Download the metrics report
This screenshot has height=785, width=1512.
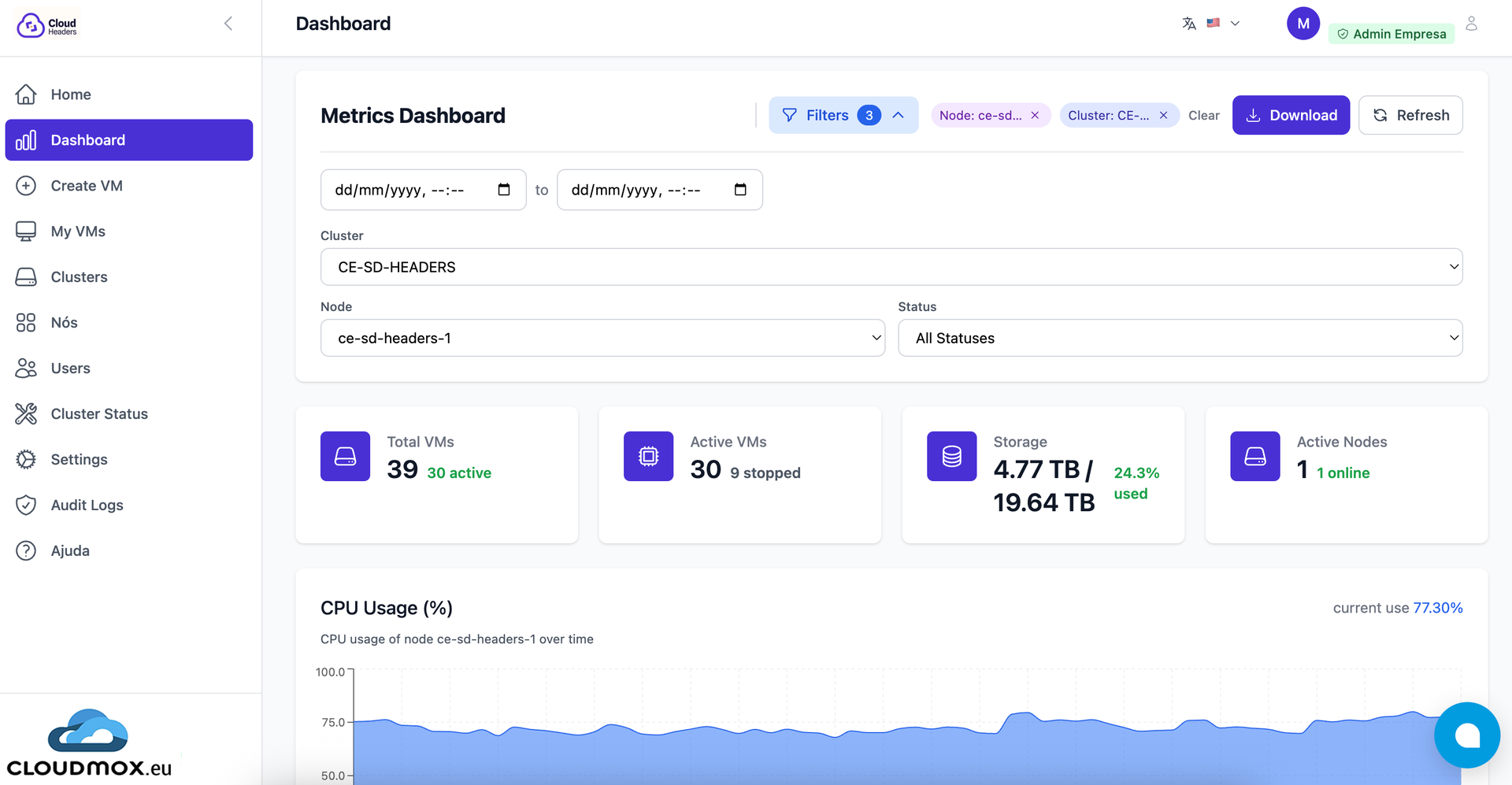tap(1290, 116)
